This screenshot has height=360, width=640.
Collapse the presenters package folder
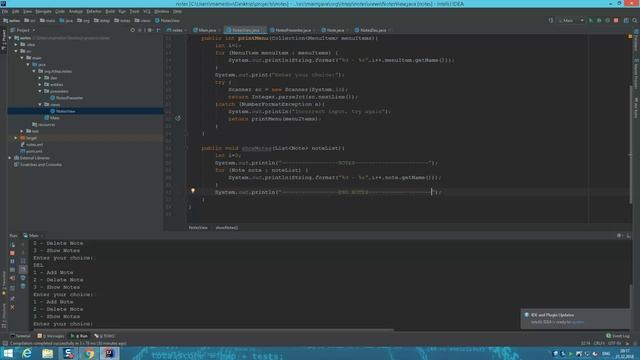point(40,91)
